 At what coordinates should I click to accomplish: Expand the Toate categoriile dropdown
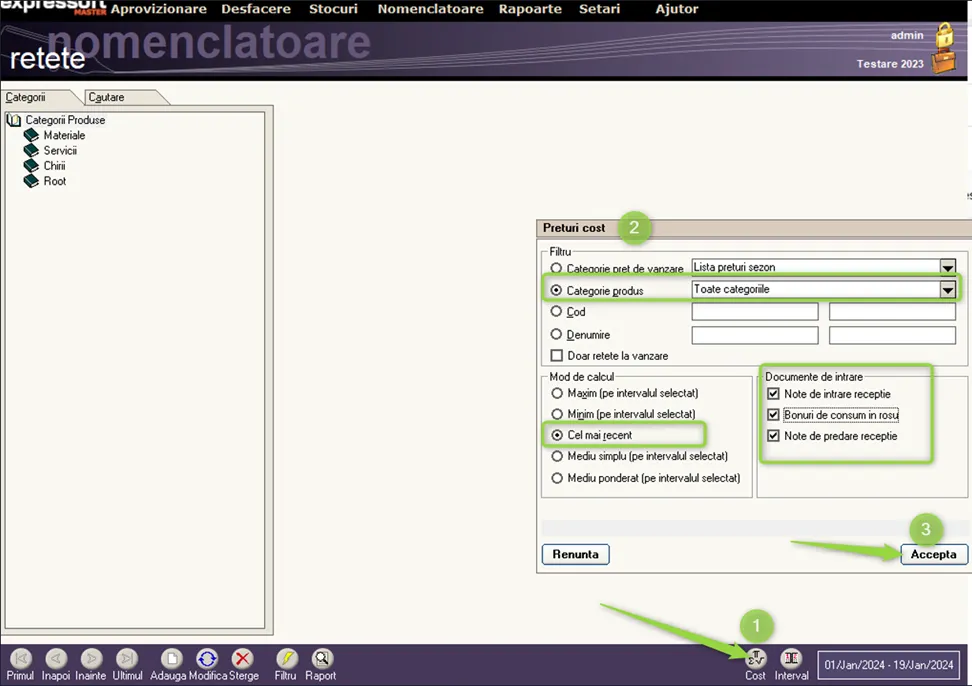pyautogui.click(x=947, y=289)
